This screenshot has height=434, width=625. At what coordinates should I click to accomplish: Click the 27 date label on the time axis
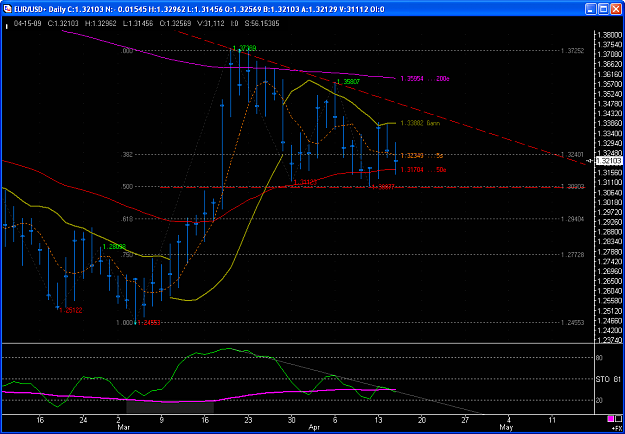coord(465,420)
